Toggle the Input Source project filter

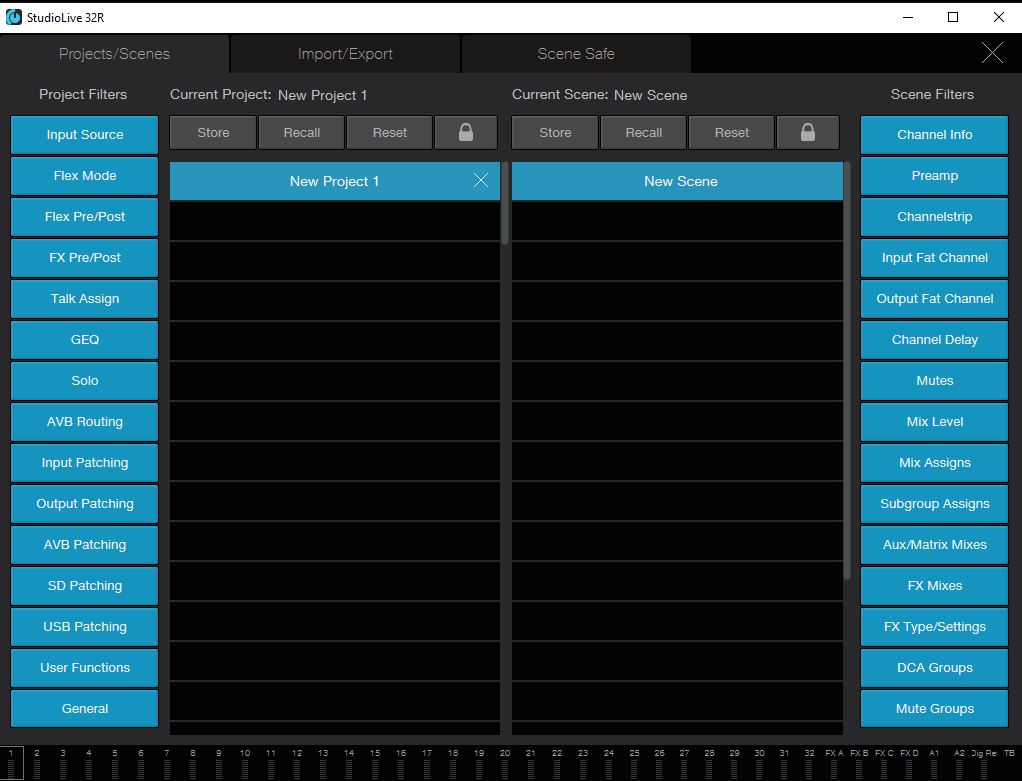tap(85, 135)
